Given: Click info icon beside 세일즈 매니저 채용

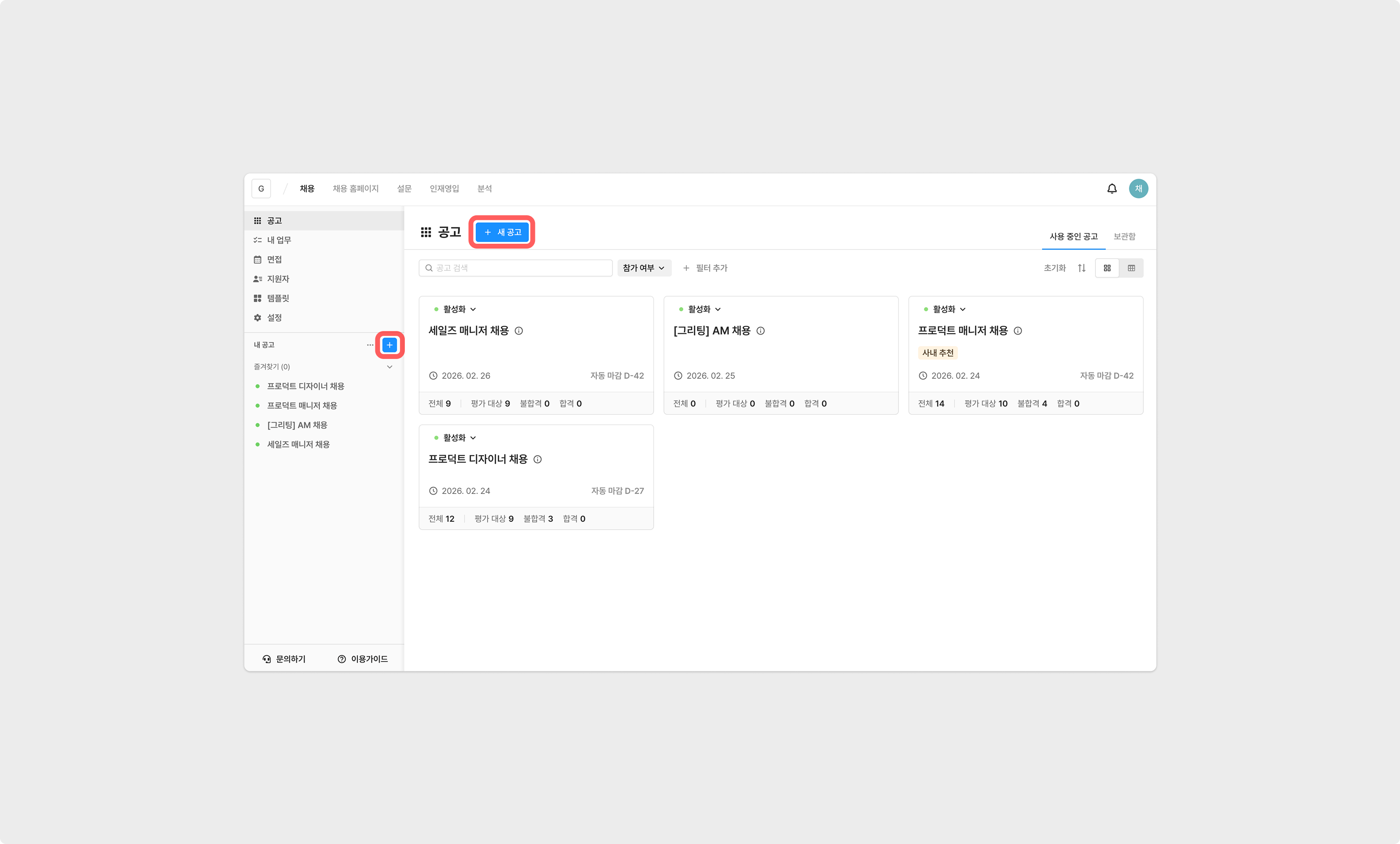Looking at the screenshot, I should pos(518,331).
